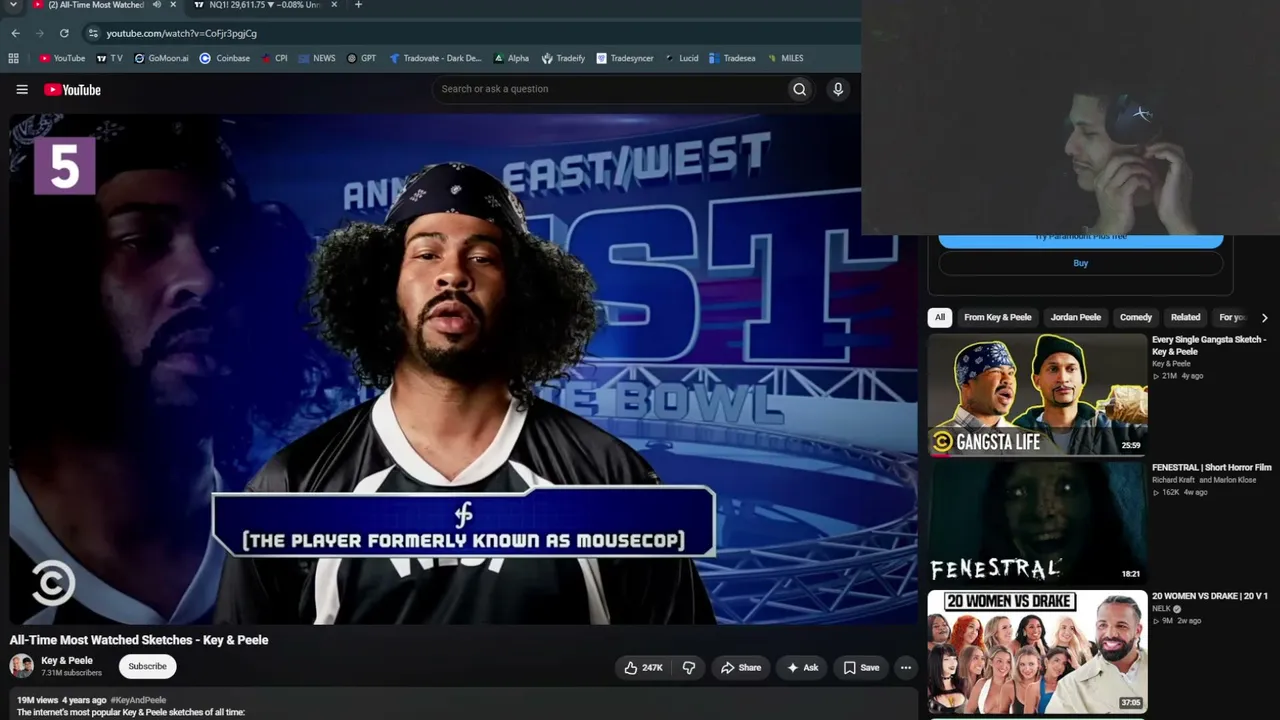Open the CPI bookmark
The image size is (1280, 720).
point(274,58)
